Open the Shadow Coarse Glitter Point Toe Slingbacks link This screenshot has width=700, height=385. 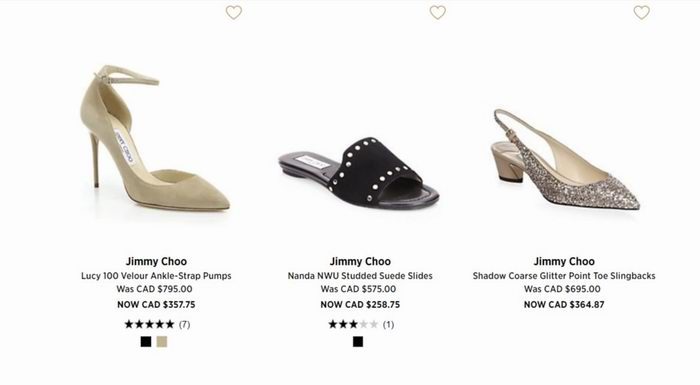(564, 276)
